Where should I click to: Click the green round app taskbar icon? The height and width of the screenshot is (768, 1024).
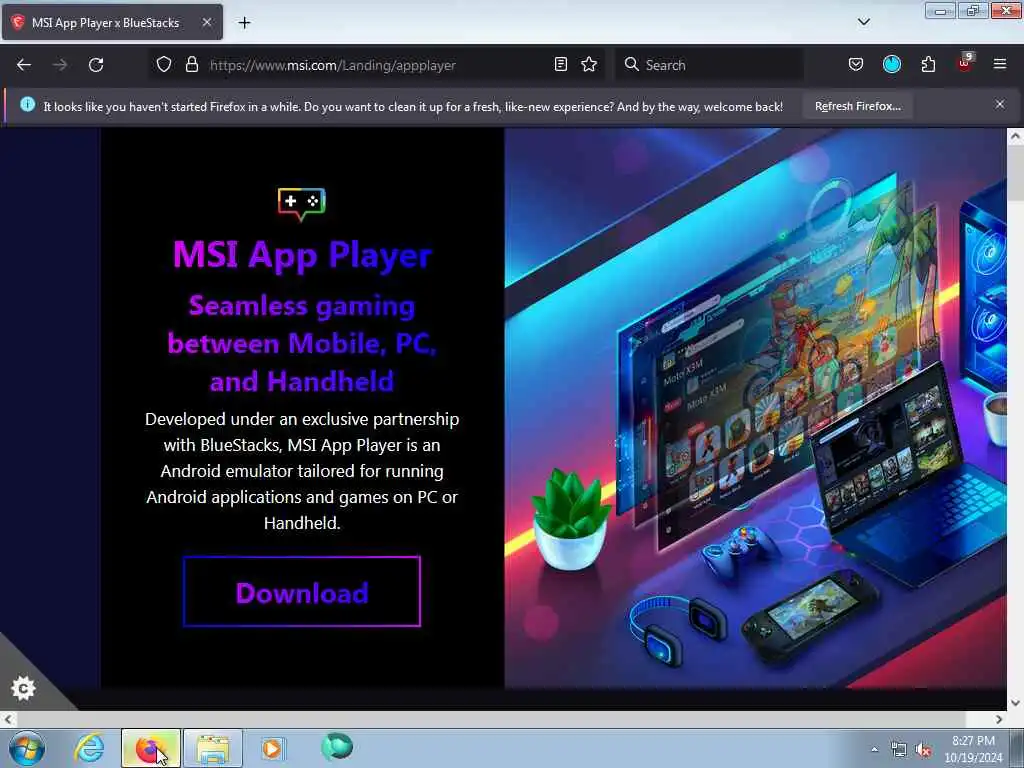pyautogui.click(x=337, y=746)
